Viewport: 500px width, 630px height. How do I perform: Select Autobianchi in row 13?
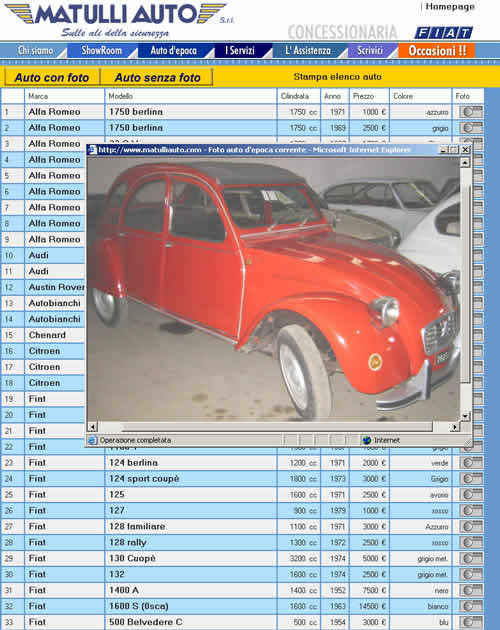54,303
